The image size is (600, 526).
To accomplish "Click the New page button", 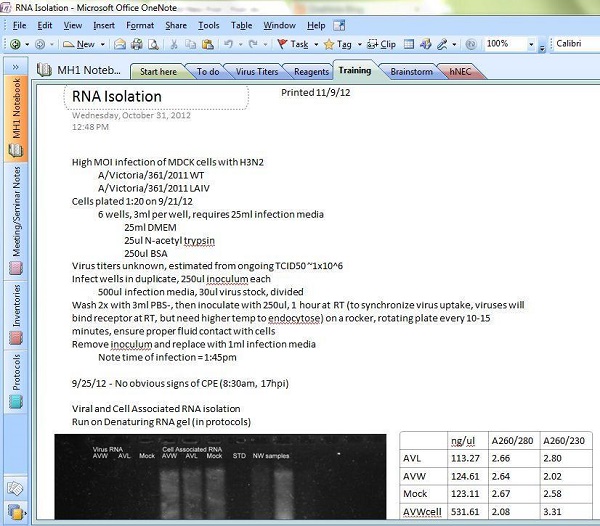I will (x=78, y=44).
